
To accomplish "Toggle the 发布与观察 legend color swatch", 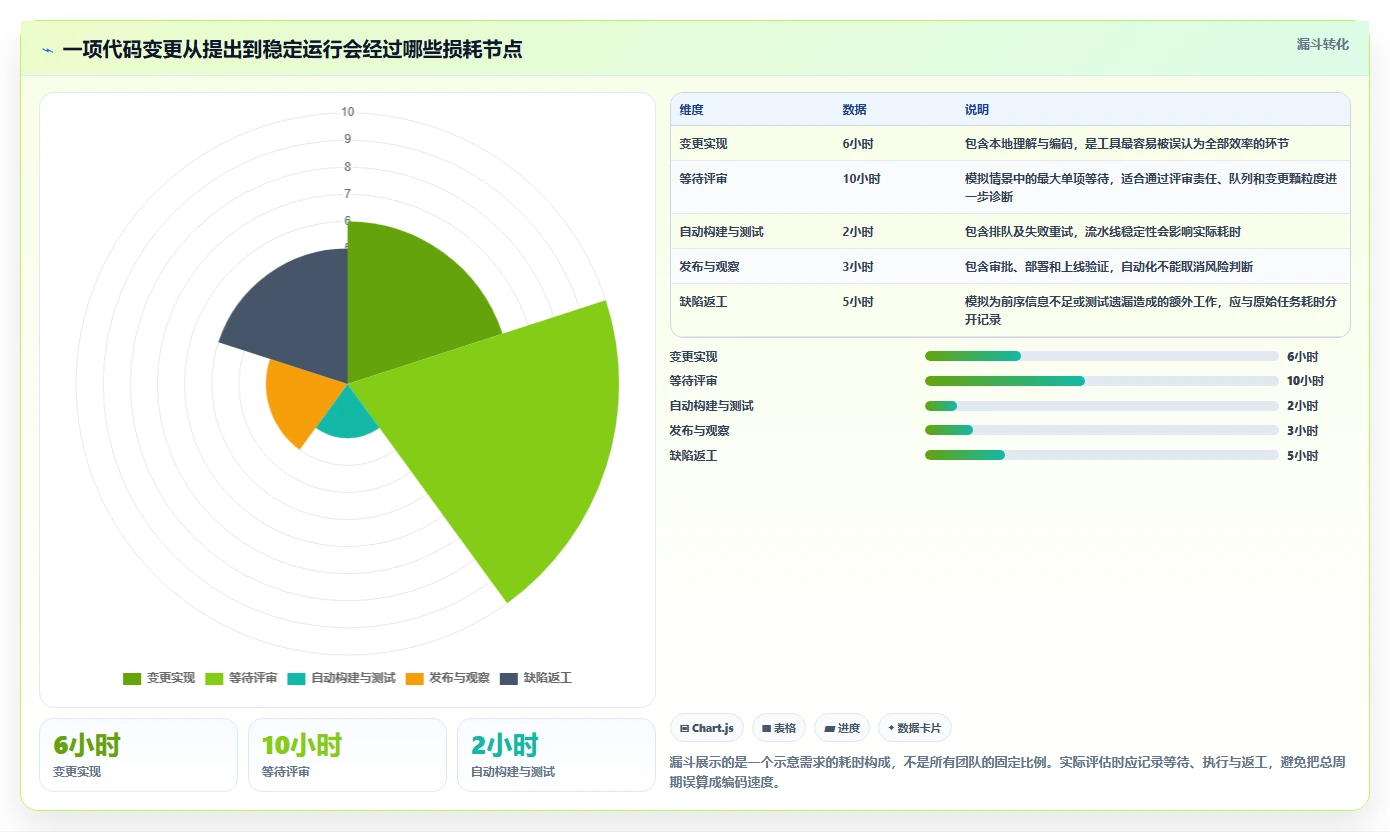I will (415, 678).
